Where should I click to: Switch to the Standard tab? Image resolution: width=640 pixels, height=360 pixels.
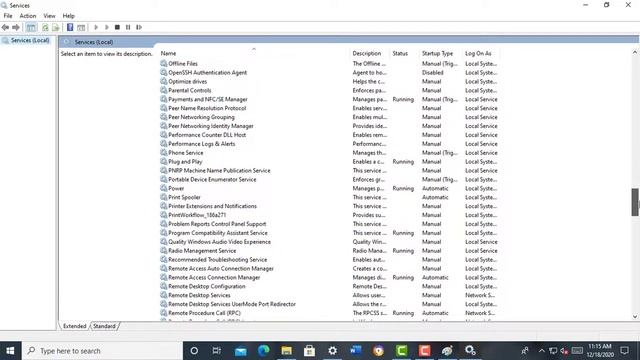tap(104, 326)
